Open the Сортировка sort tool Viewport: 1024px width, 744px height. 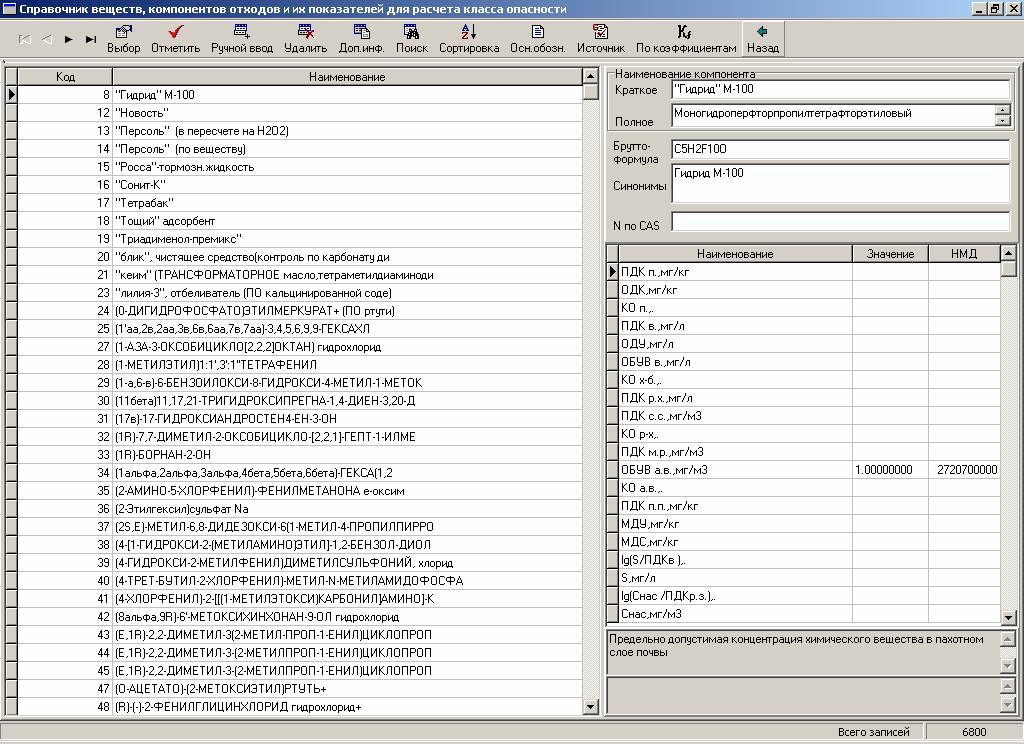coord(469,33)
